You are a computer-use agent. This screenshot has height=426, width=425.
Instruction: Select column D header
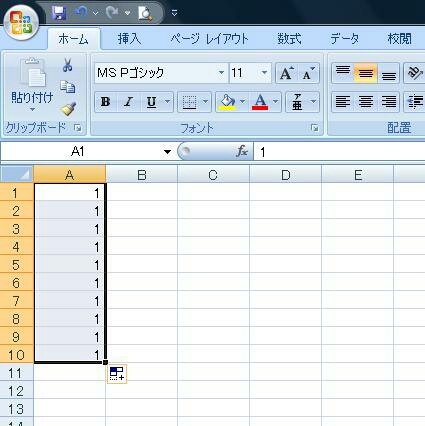[286, 175]
